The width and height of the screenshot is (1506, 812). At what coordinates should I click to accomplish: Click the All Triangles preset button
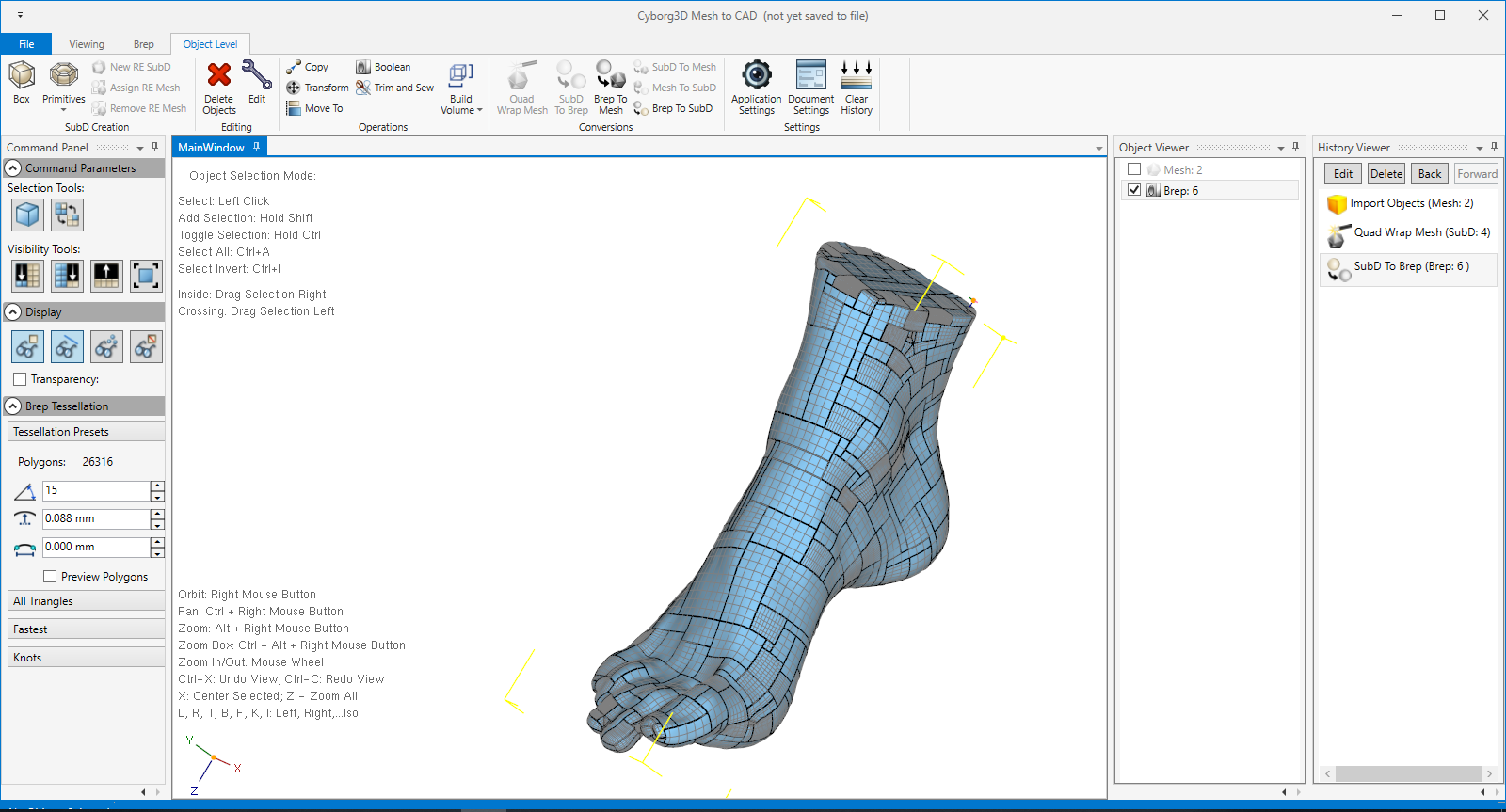(86, 601)
